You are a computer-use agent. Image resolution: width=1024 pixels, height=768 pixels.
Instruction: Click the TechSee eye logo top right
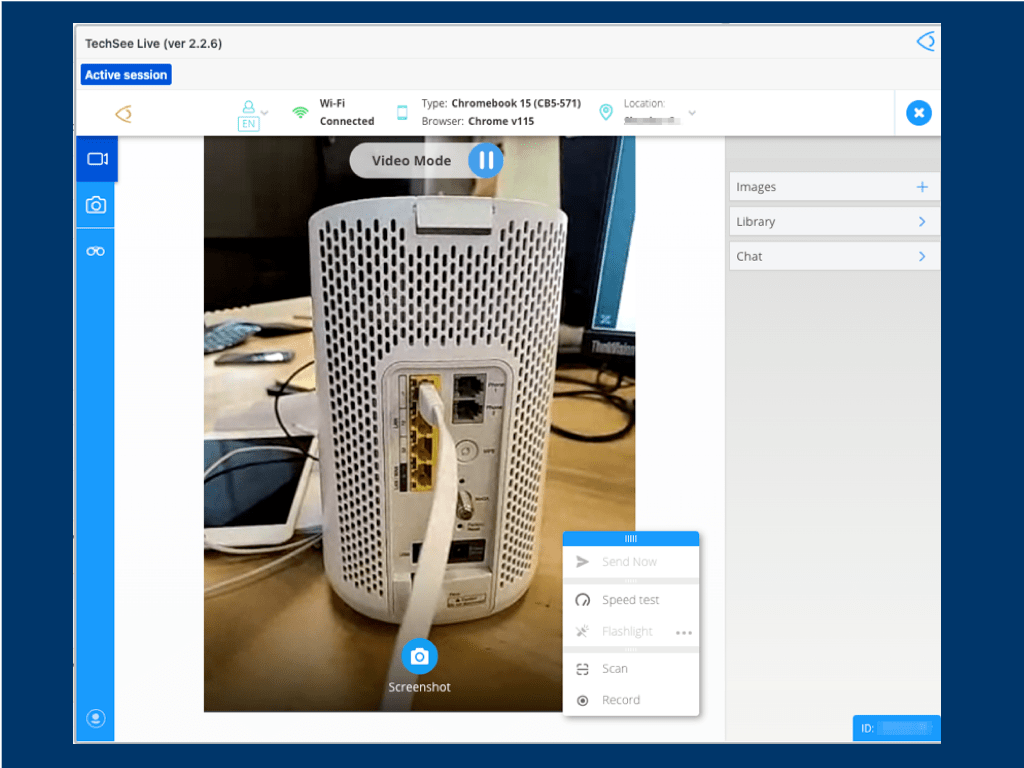point(925,42)
